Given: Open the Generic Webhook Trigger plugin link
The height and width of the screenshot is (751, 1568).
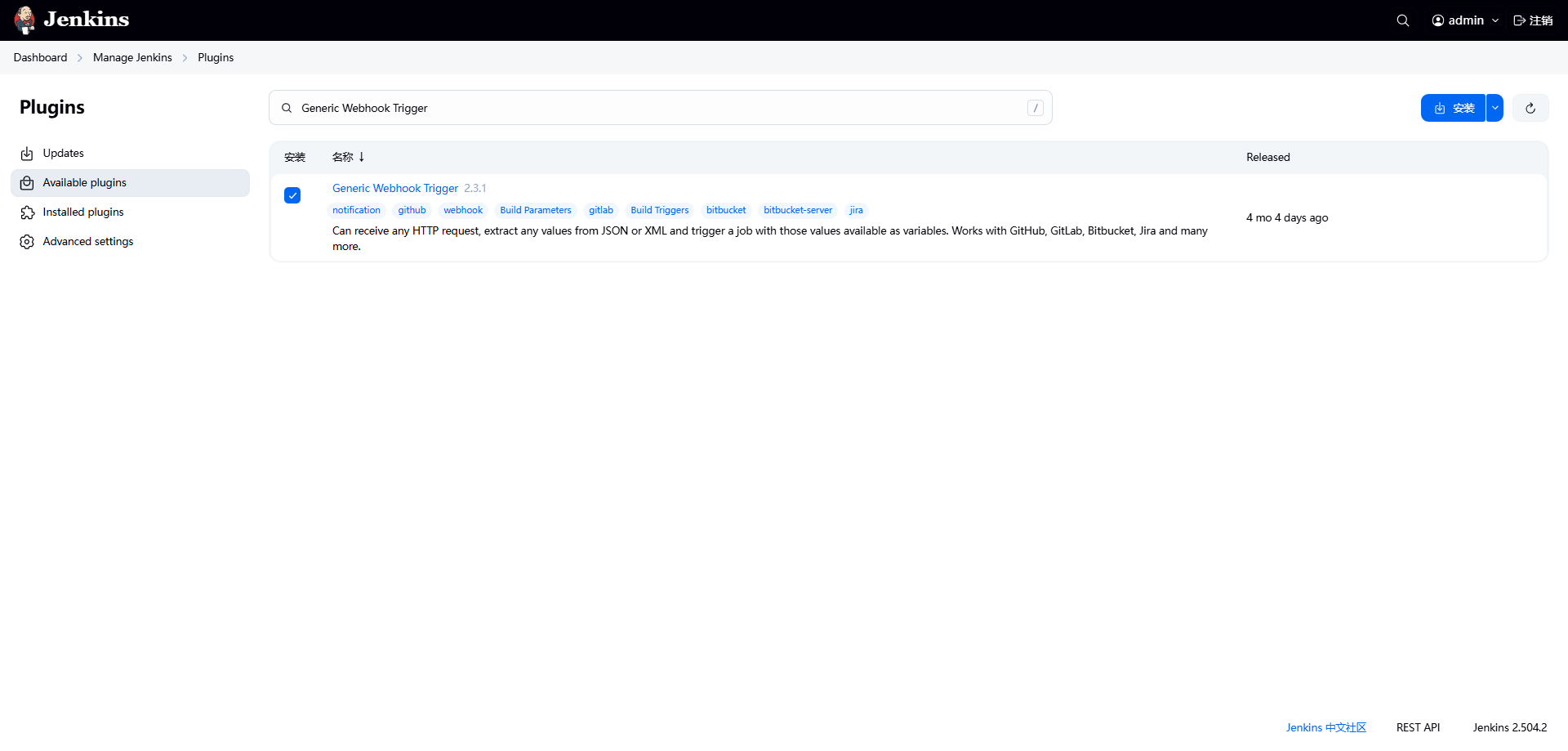Looking at the screenshot, I should pos(395,188).
